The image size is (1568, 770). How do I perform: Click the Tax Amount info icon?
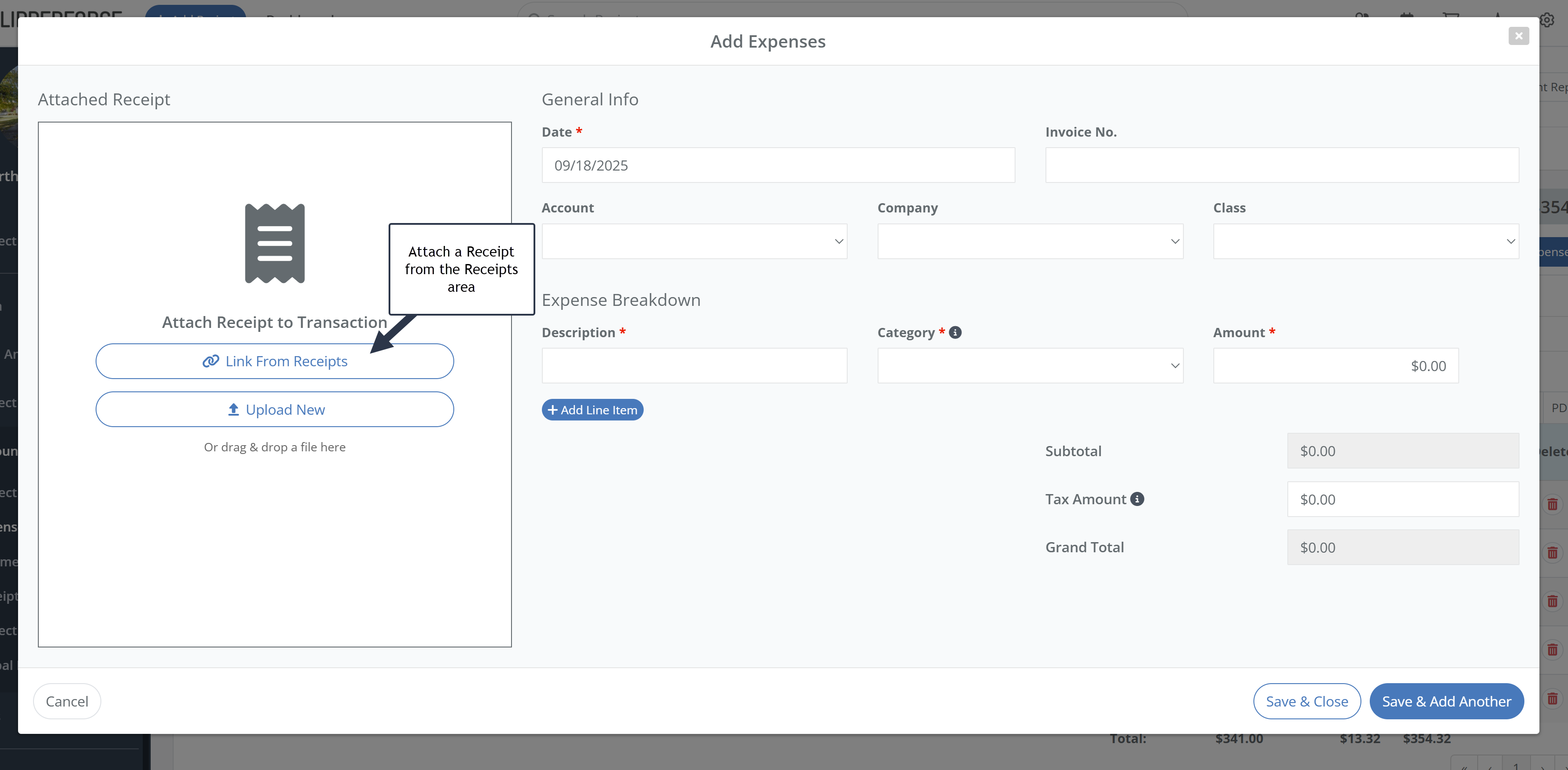pos(1137,499)
